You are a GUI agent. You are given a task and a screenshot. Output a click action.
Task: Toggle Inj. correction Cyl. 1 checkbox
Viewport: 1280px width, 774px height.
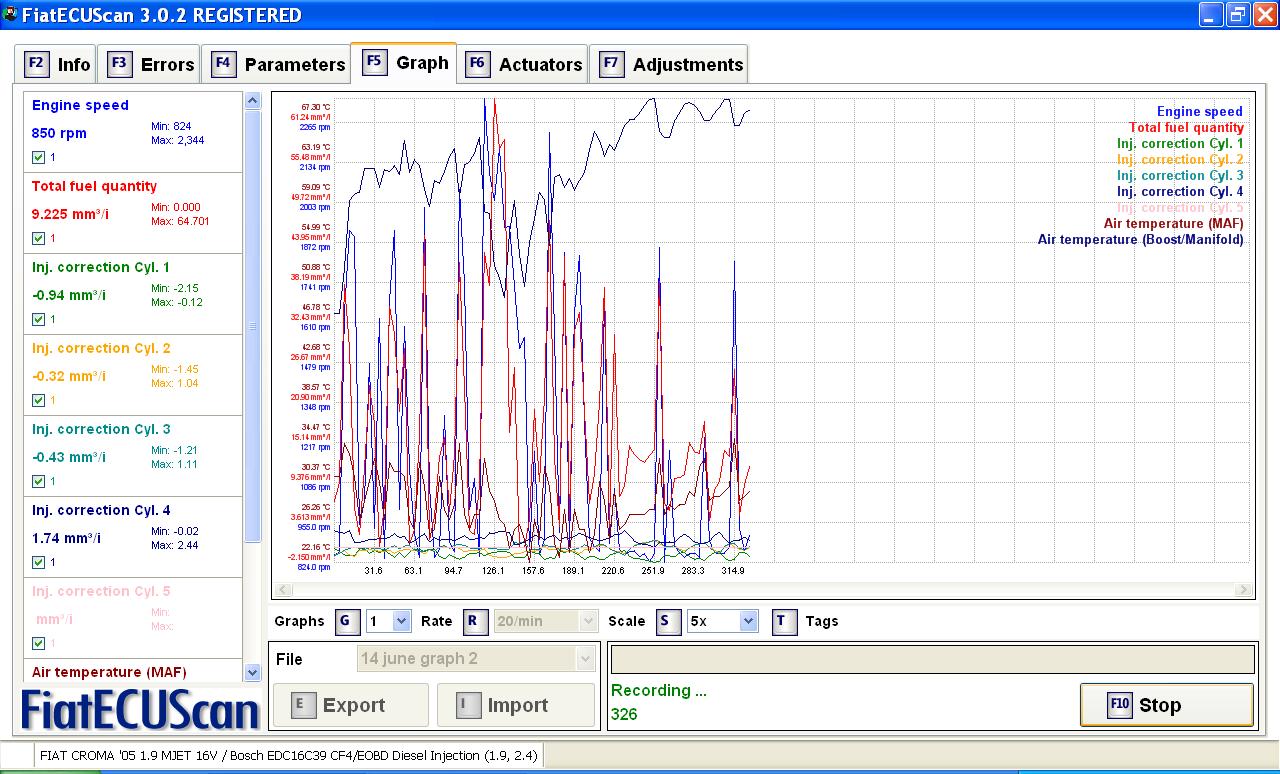click(38, 319)
